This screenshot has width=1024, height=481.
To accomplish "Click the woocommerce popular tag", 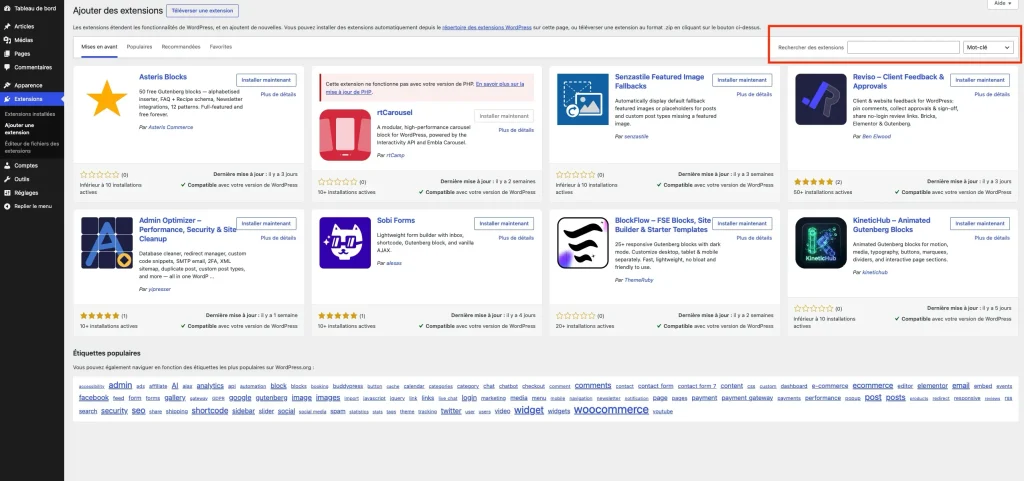I will [611, 410].
